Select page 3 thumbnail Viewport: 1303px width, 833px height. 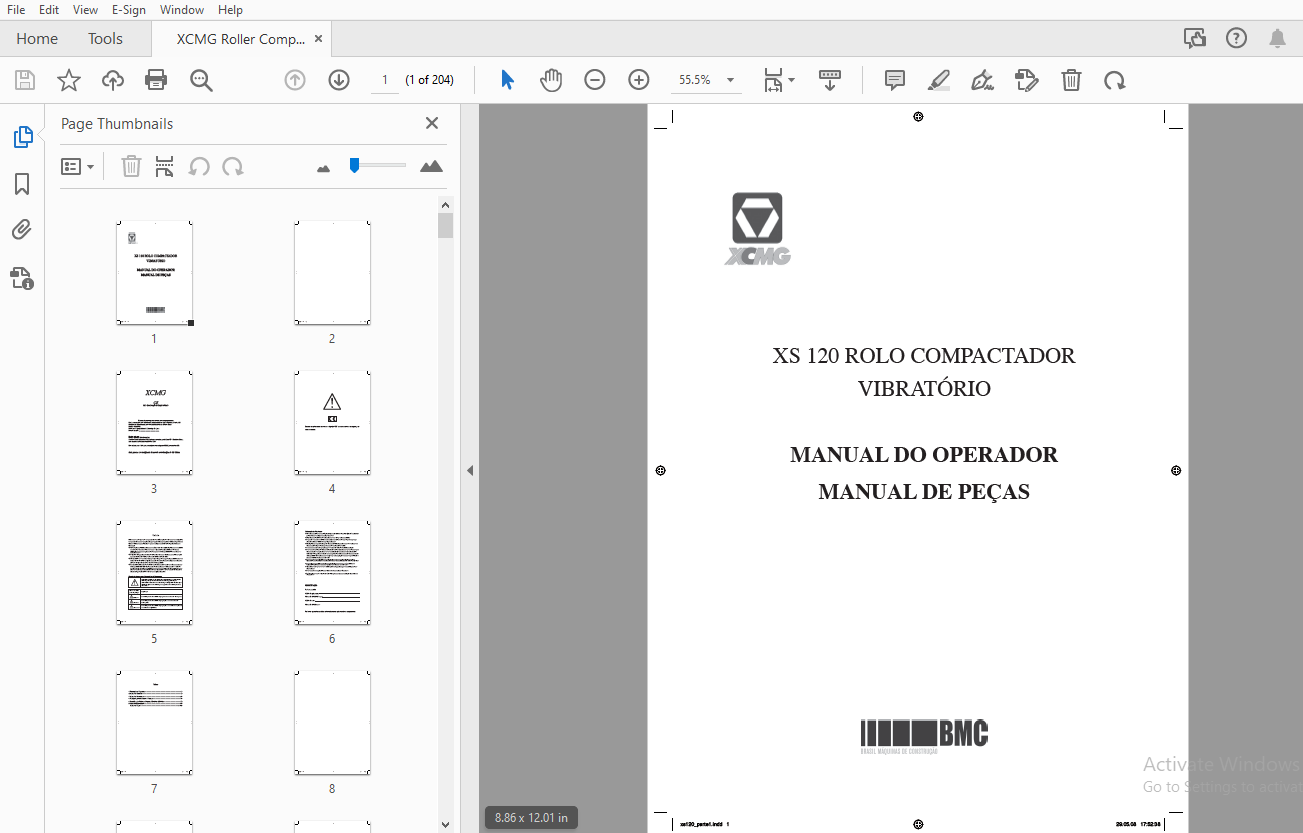(x=154, y=423)
